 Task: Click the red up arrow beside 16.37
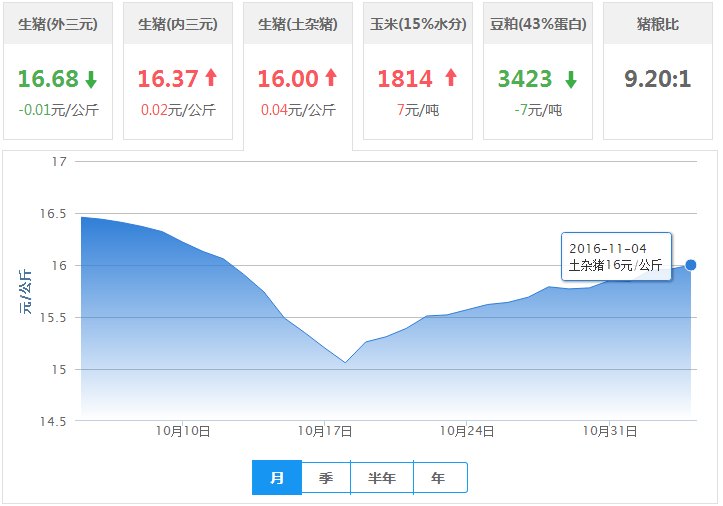point(211,79)
